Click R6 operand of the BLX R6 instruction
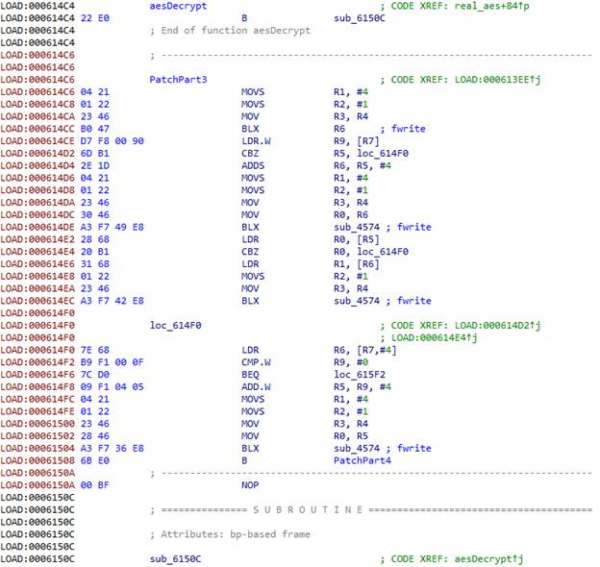This screenshot has width=600, height=567. coord(338,129)
